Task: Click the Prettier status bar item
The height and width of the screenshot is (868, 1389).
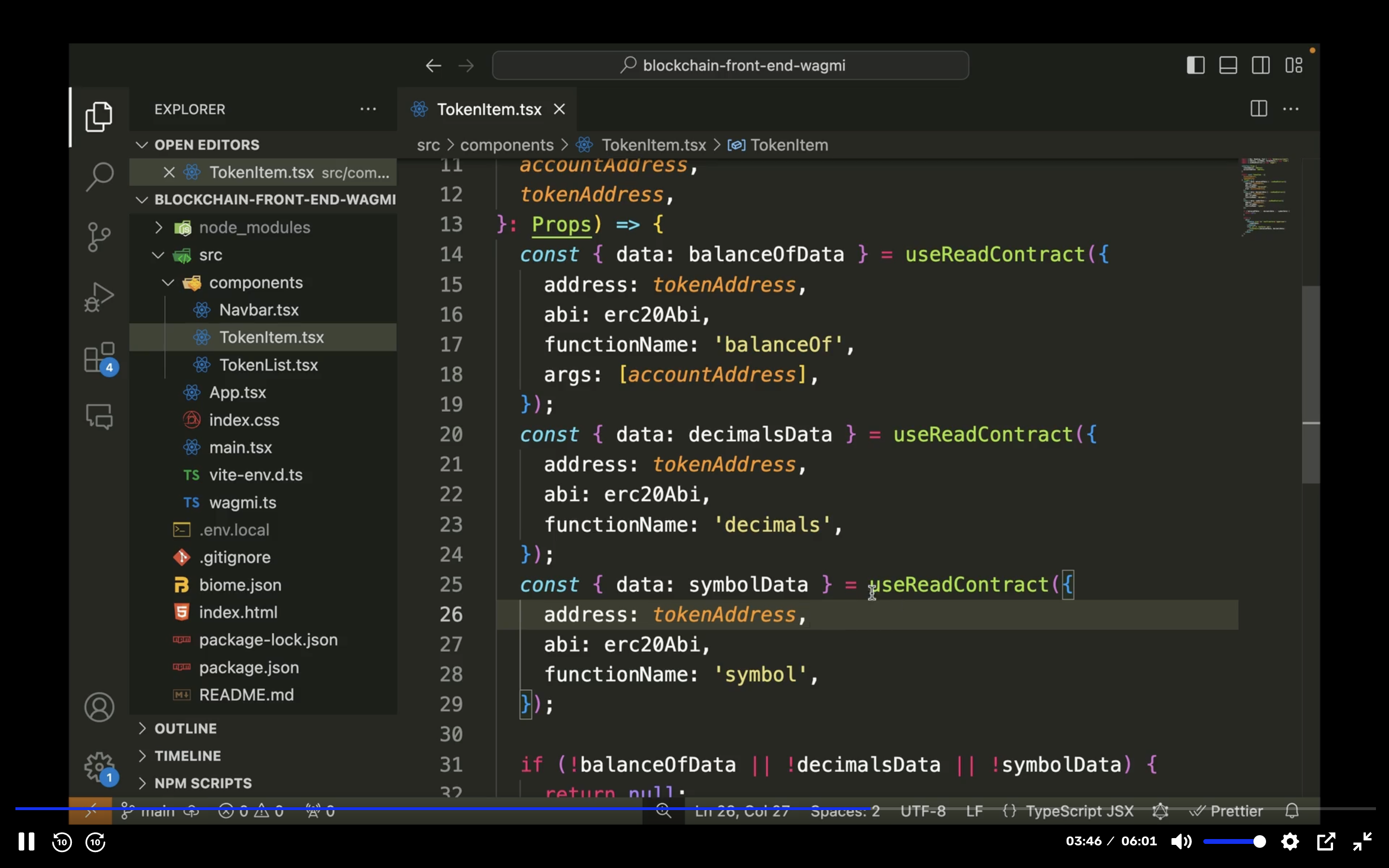Action: click(x=1226, y=811)
